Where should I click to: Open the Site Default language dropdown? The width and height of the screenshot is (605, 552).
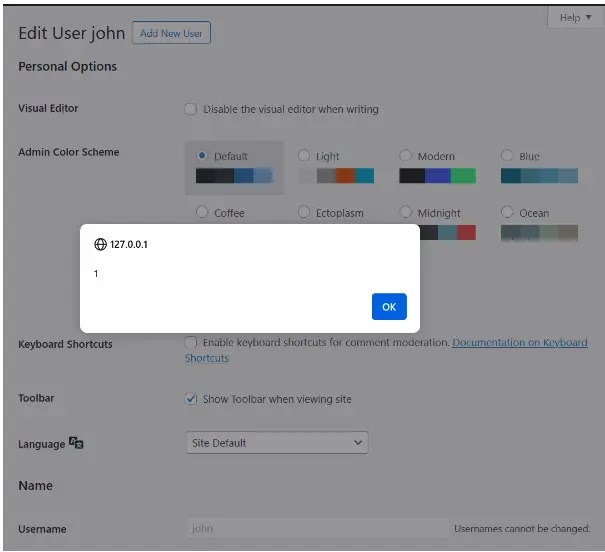click(x=277, y=442)
